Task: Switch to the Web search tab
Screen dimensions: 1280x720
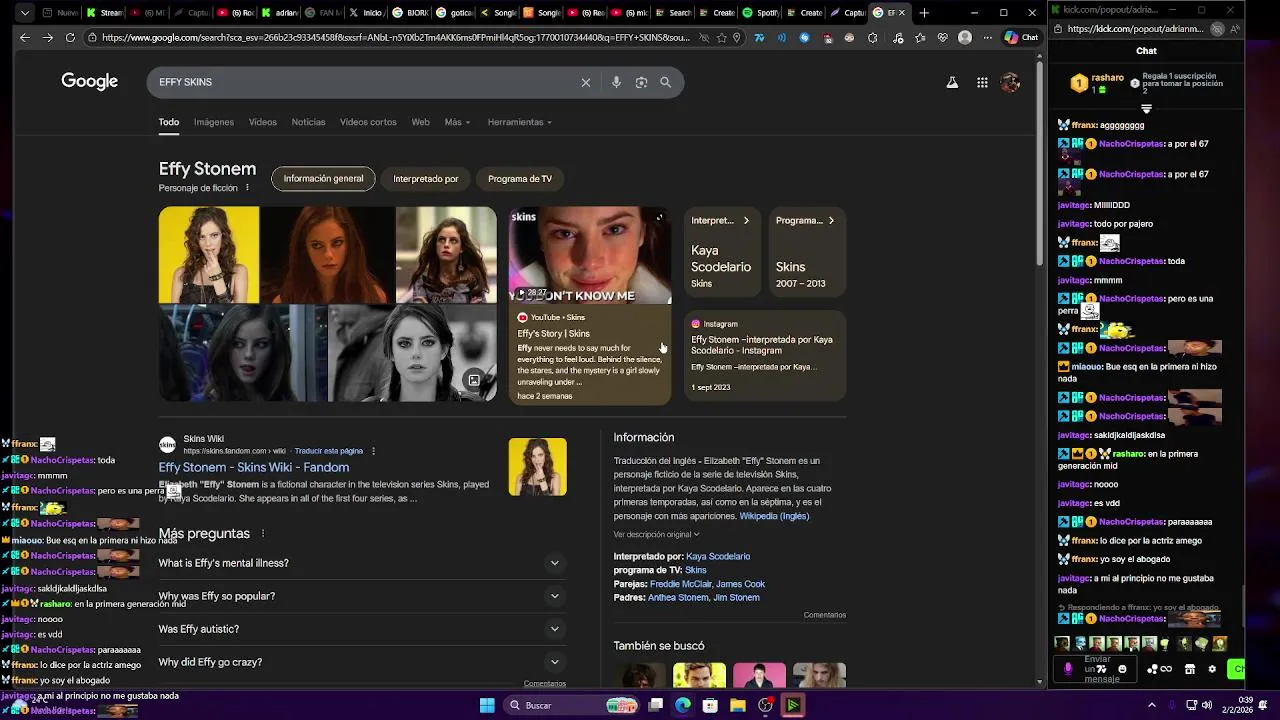Action: pos(420,122)
